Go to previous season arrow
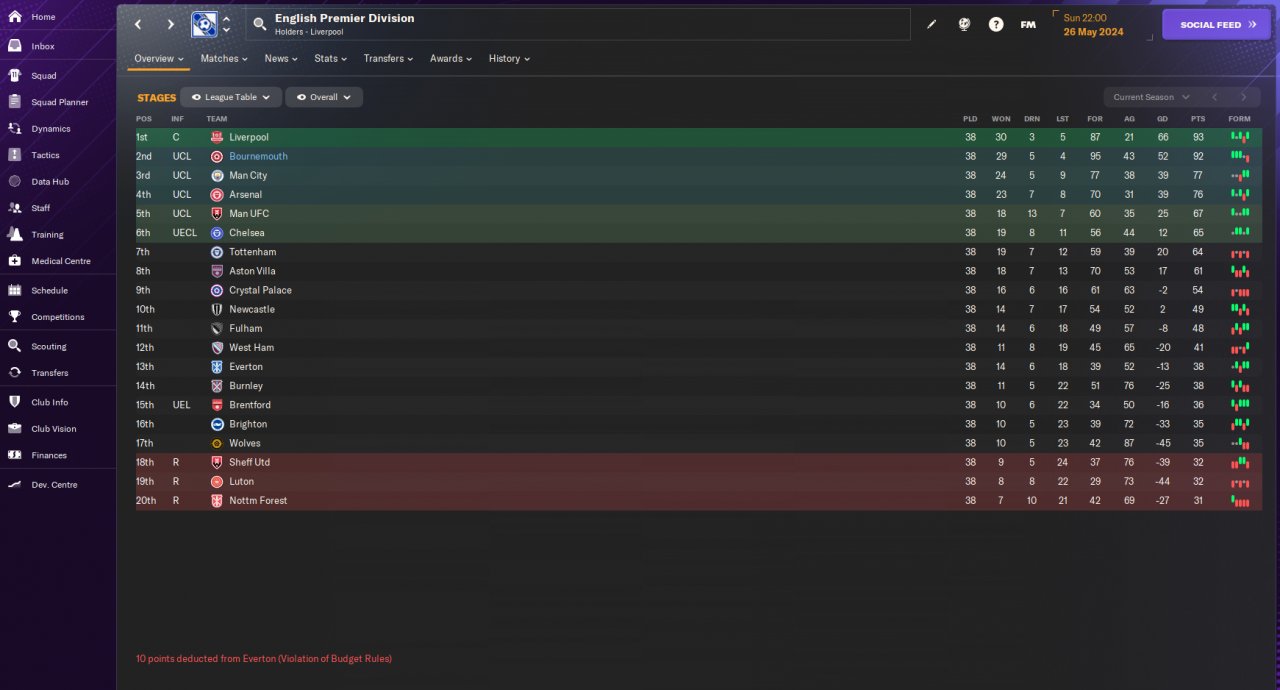Viewport: 1280px width, 690px height. 1214,97
